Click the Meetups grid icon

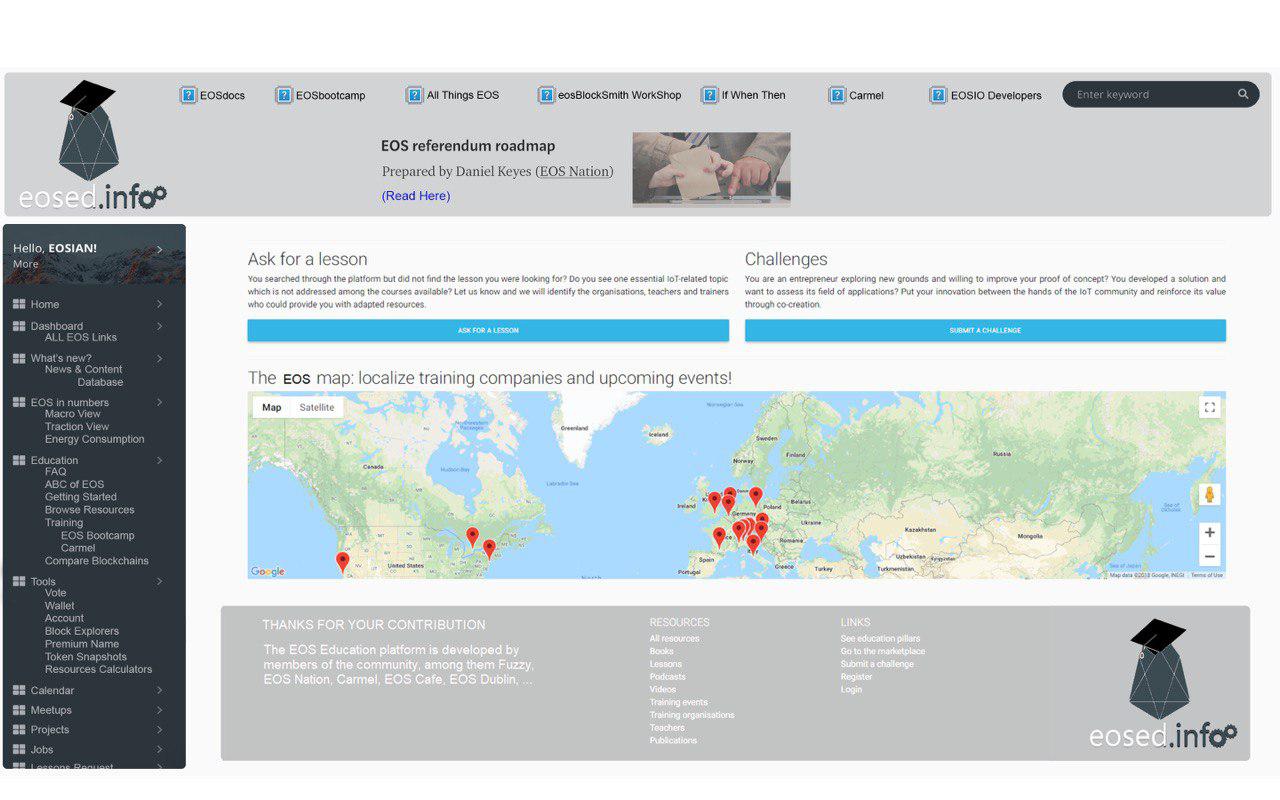click(19, 710)
